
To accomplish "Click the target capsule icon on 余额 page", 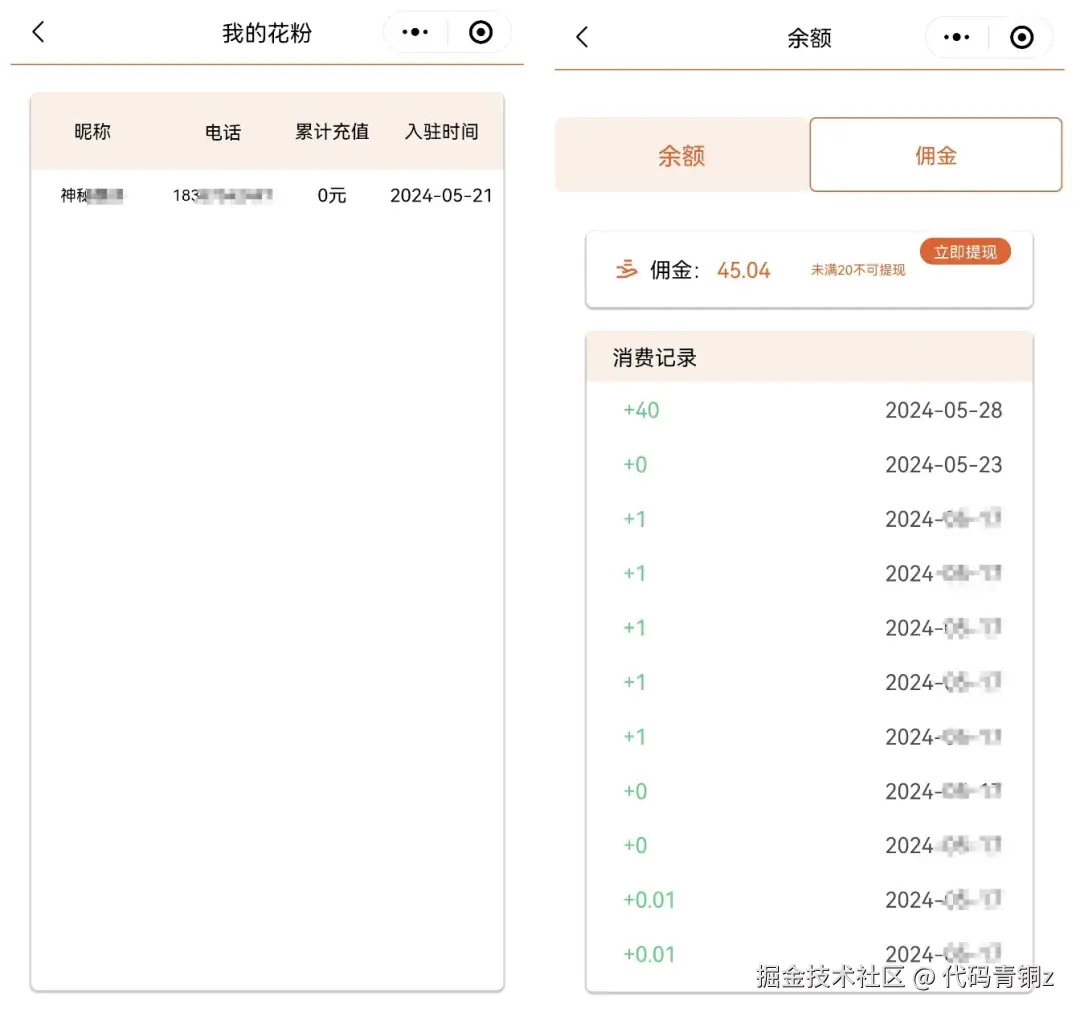I will coord(1022,36).
